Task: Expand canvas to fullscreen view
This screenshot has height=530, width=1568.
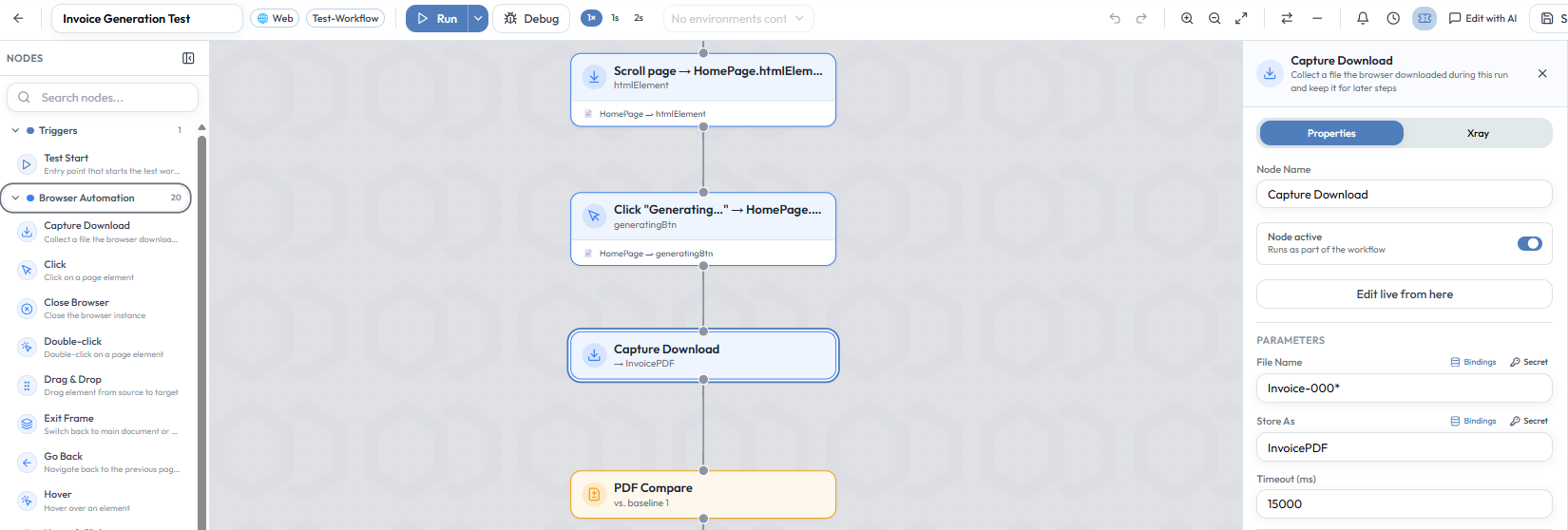Action: tap(1241, 18)
